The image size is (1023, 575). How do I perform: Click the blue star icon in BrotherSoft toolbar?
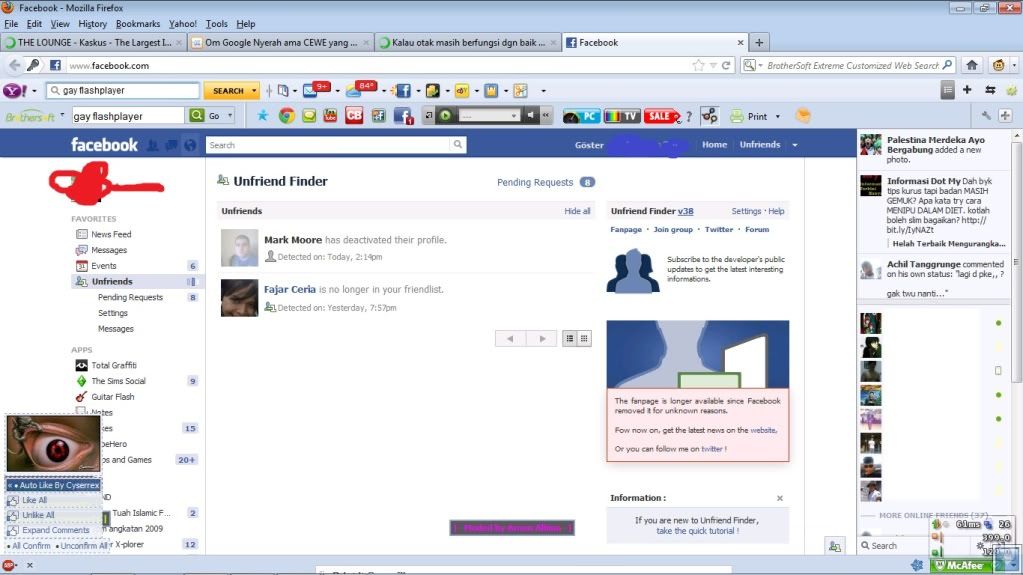point(262,116)
